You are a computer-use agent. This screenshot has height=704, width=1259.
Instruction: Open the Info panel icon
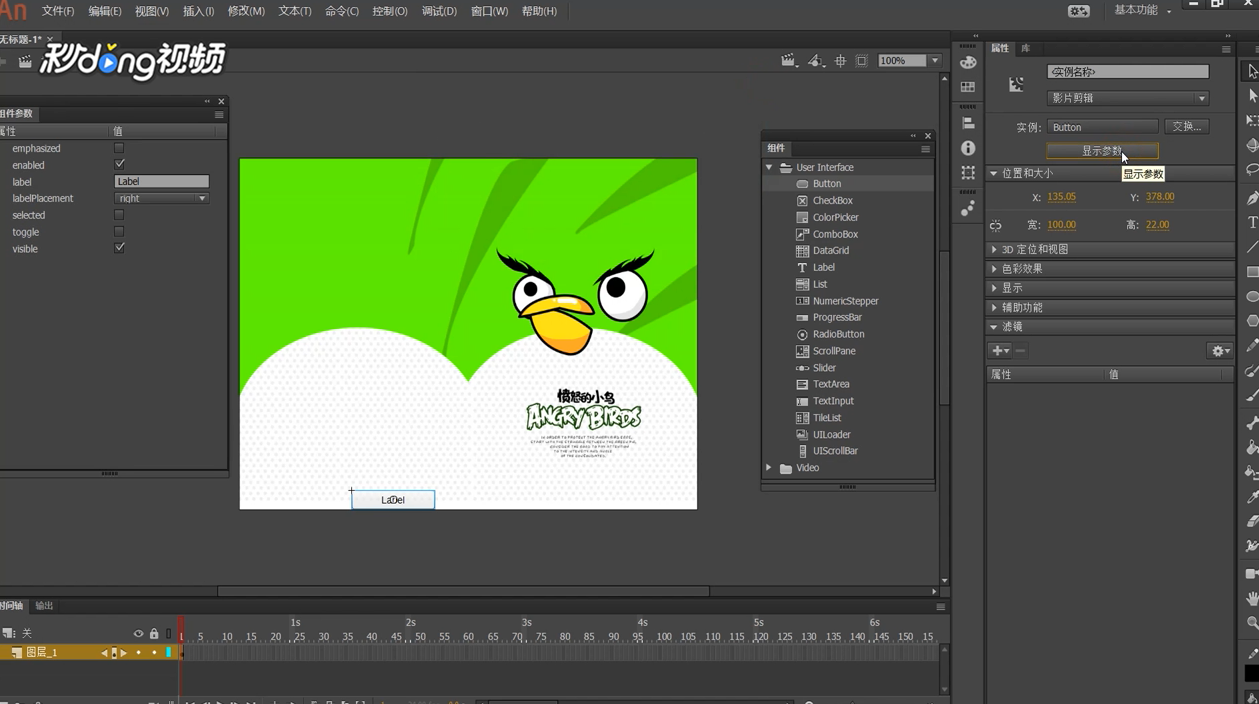coord(968,148)
